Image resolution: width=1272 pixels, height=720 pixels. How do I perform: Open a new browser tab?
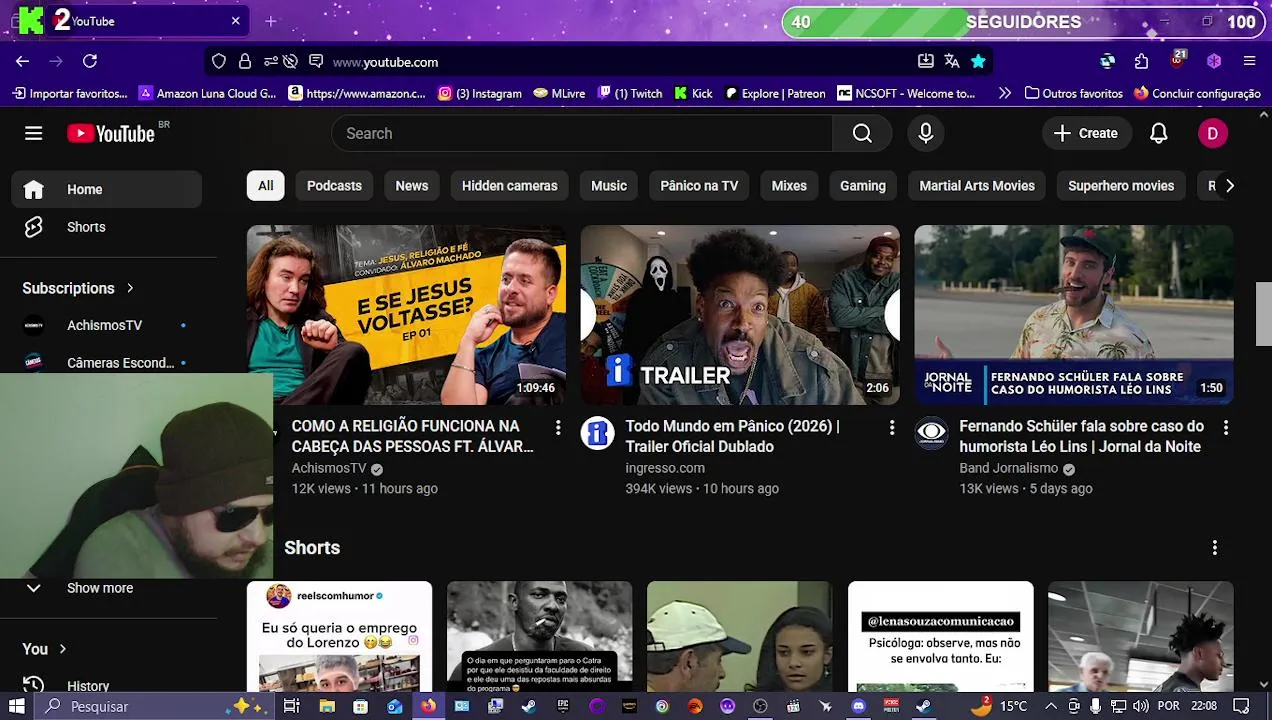pos(270,21)
